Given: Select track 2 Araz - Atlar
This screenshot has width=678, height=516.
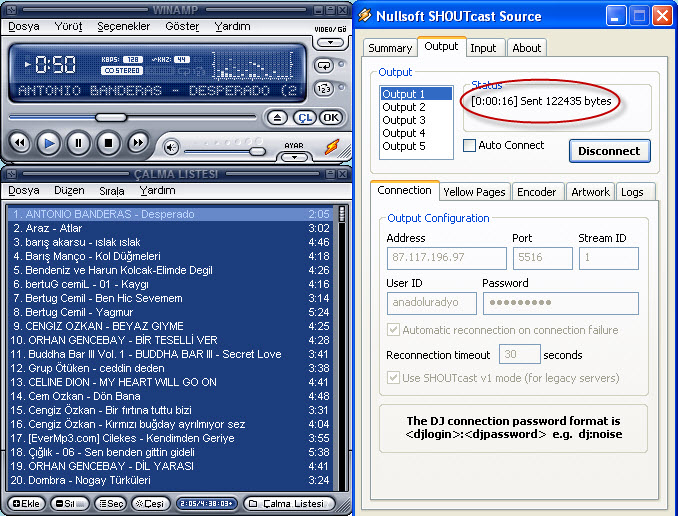Looking at the screenshot, I should click(170, 228).
